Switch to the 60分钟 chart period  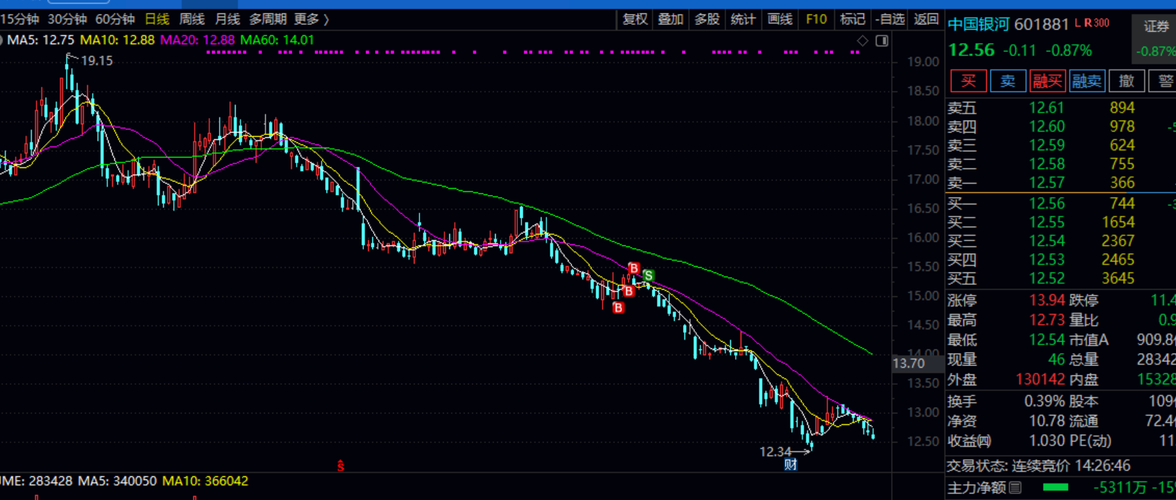tap(115, 19)
